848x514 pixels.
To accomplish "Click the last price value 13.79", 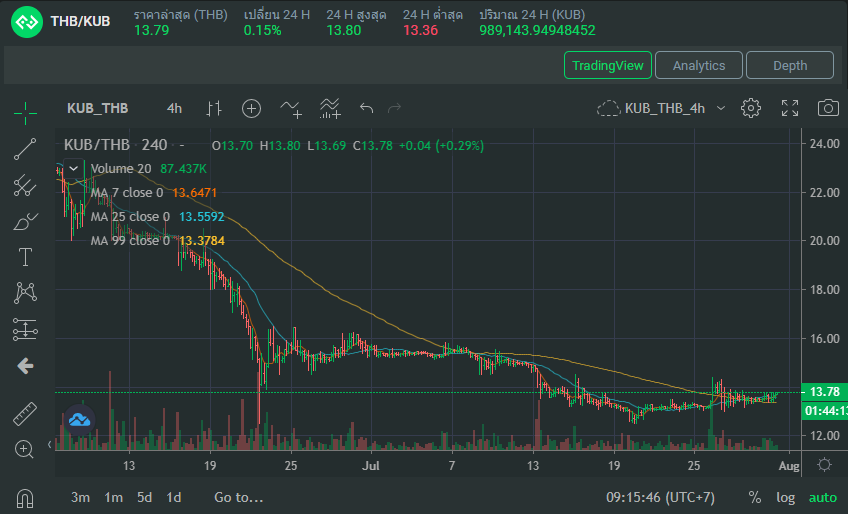I will tap(151, 30).
